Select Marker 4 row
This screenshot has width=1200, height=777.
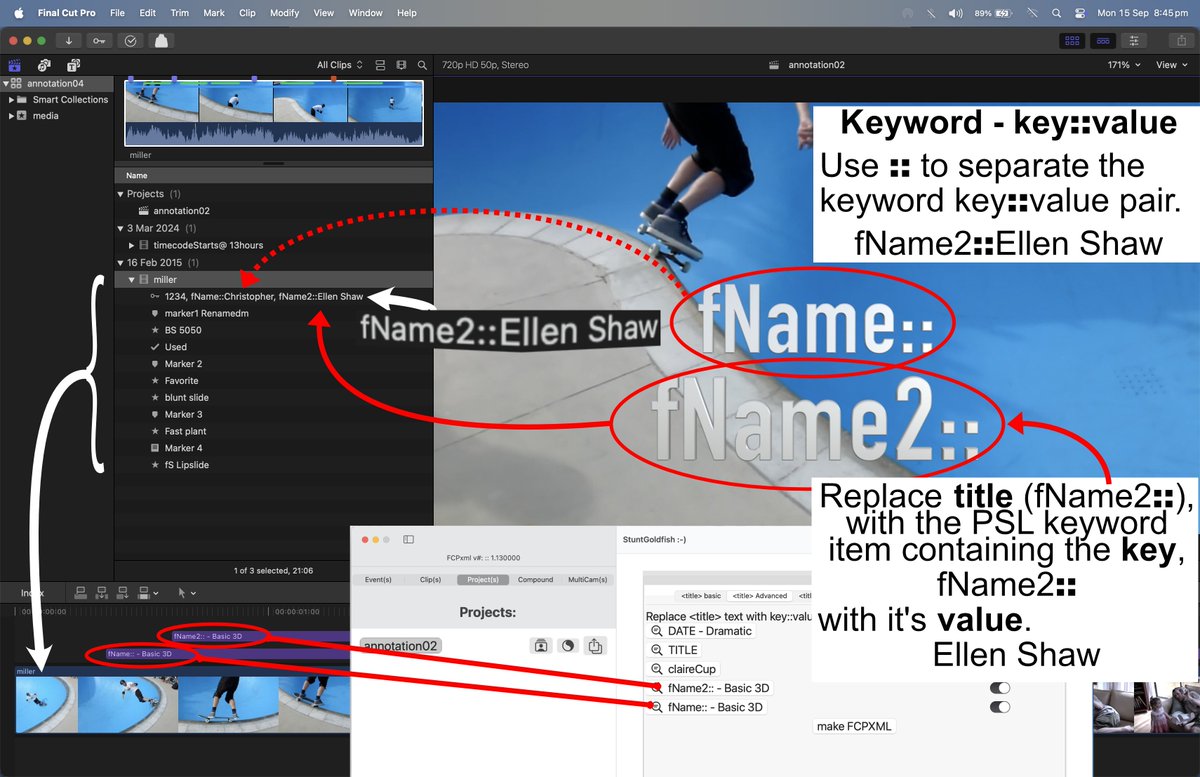tap(274, 448)
